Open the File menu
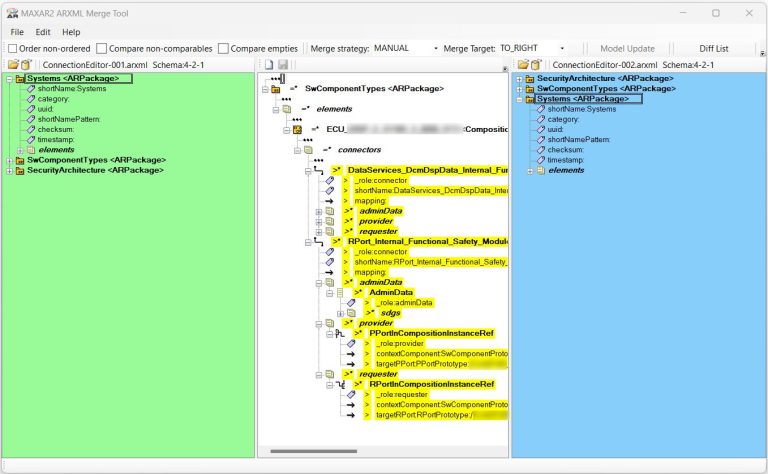The image size is (768, 474). [17, 32]
